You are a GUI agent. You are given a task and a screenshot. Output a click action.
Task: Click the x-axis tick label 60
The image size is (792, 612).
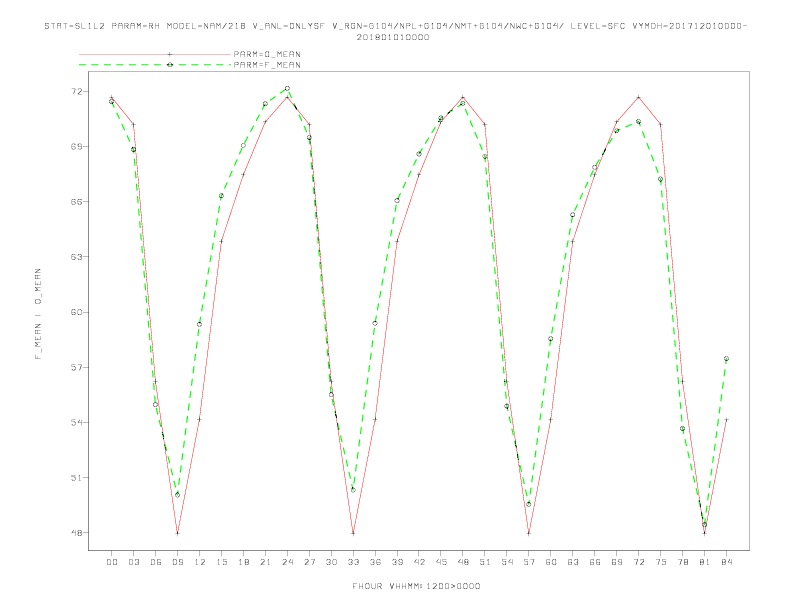551,562
